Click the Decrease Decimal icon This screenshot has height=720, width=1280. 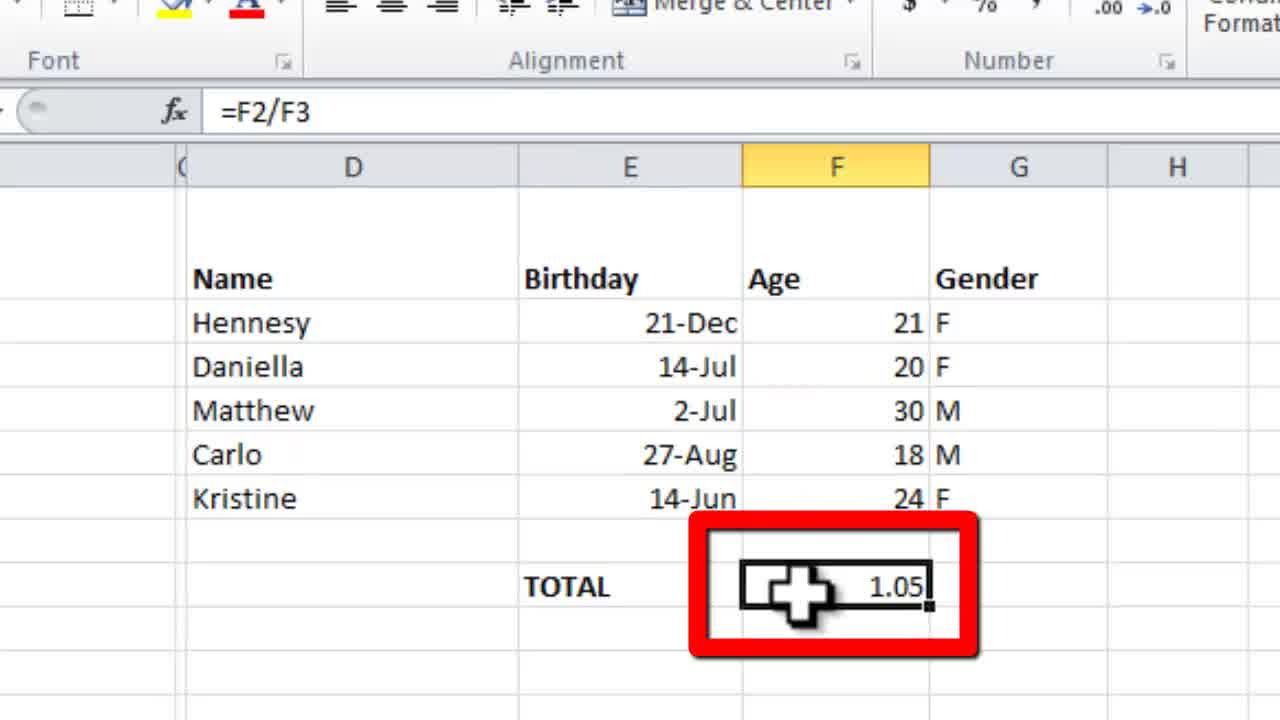[x=1154, y=8]
